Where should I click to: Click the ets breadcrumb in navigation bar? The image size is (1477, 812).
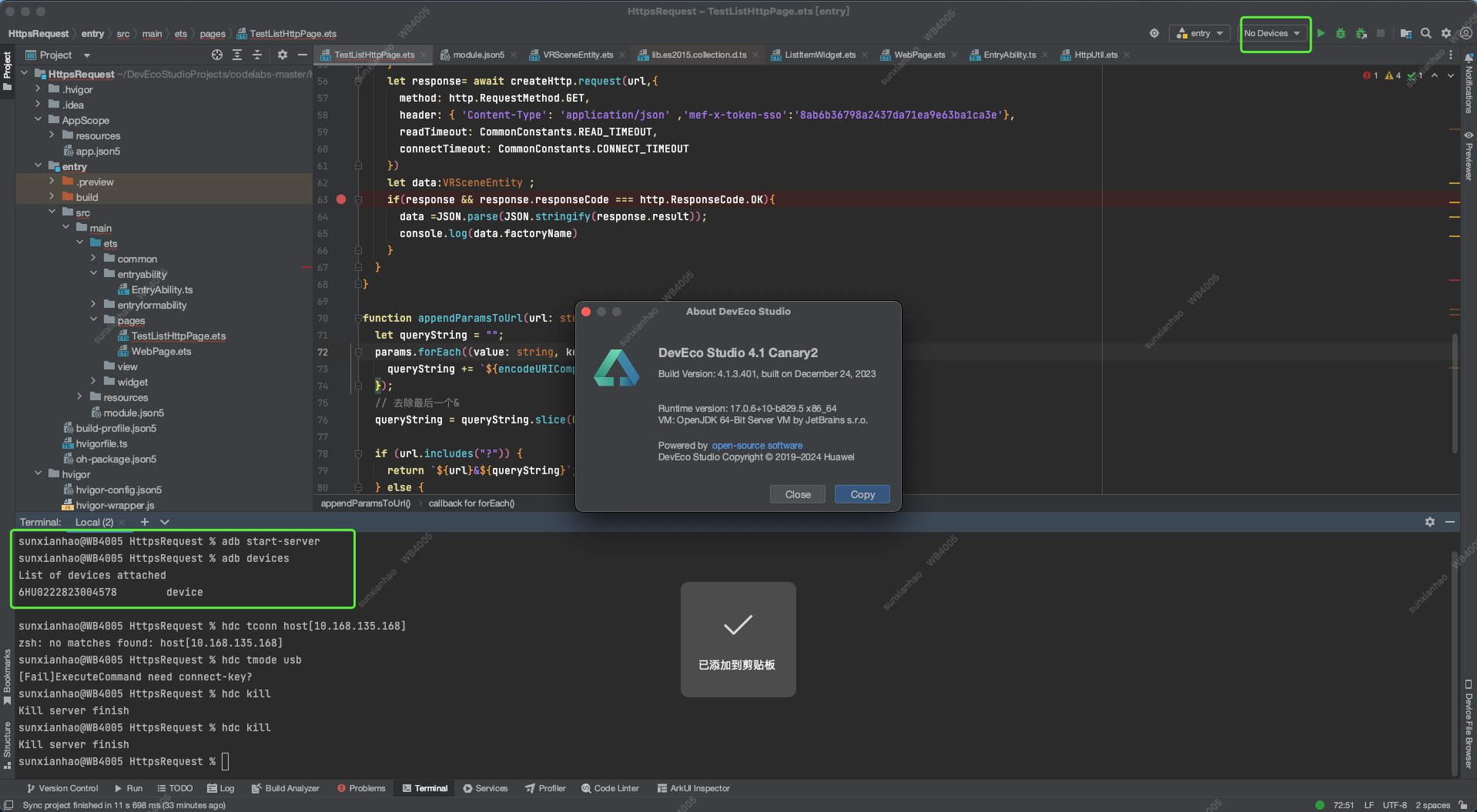click(x=181, y=34)
